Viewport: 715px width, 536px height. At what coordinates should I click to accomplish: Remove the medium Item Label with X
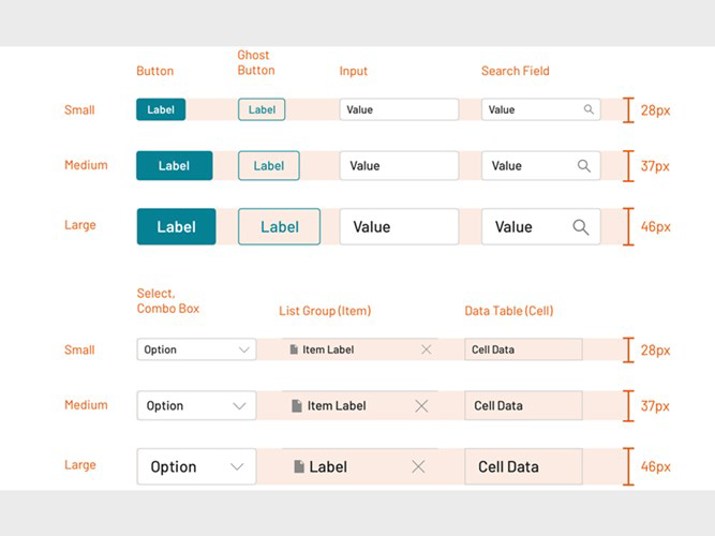tap(422, 406)
